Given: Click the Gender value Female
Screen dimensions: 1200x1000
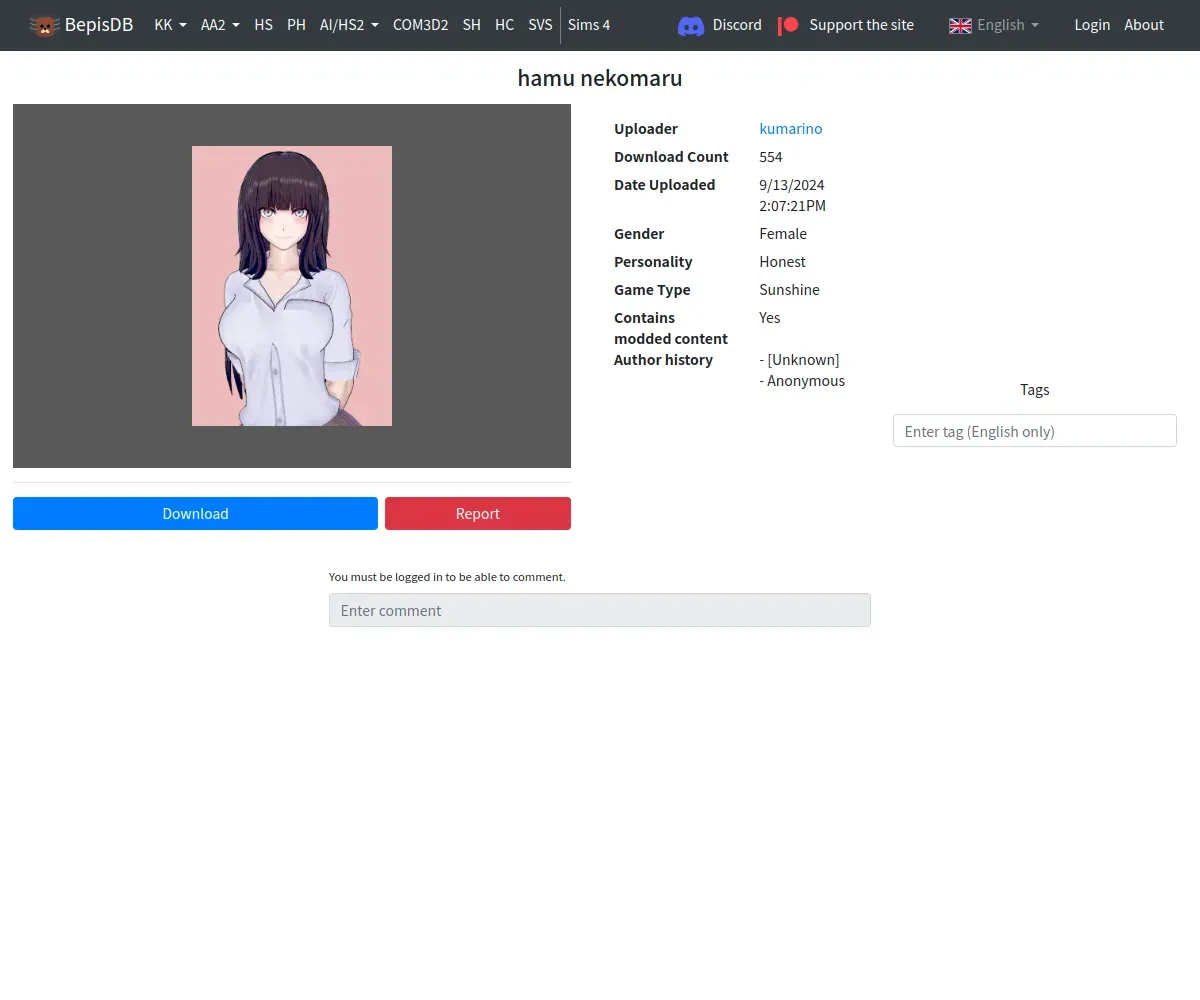Looking at the screenshot, I should click(x=783, y=234).
